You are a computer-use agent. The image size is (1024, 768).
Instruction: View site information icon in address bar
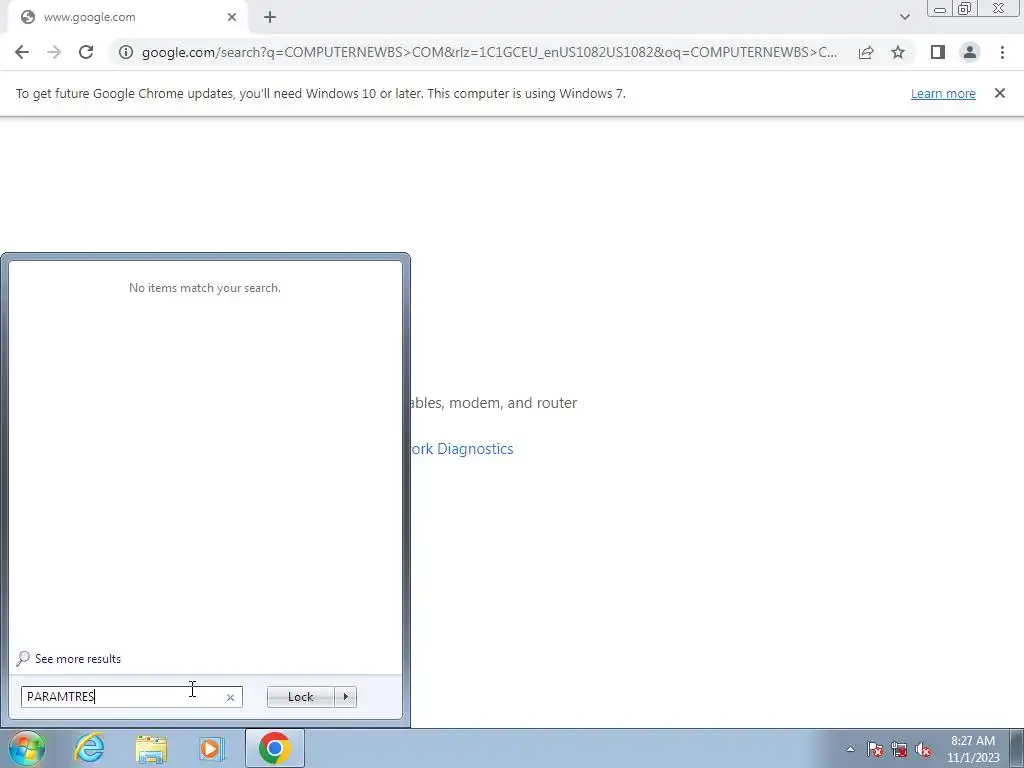coord(125,52)
